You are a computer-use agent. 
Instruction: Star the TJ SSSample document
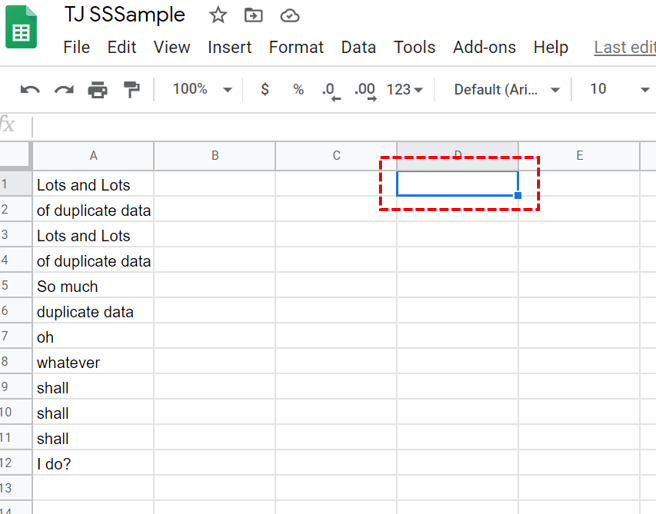[x=218, y=15]
